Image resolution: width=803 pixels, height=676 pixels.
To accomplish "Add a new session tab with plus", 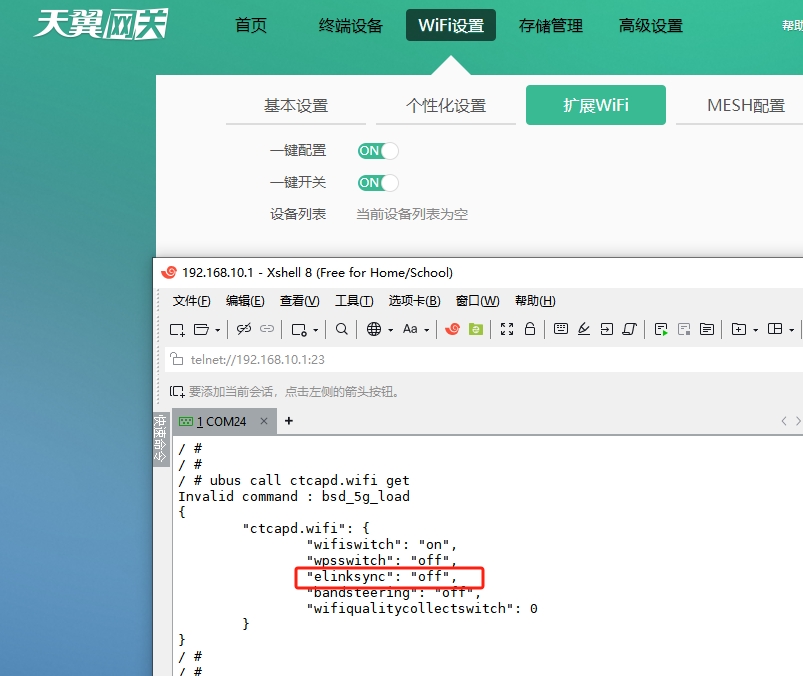I will (x=289, y=421).
